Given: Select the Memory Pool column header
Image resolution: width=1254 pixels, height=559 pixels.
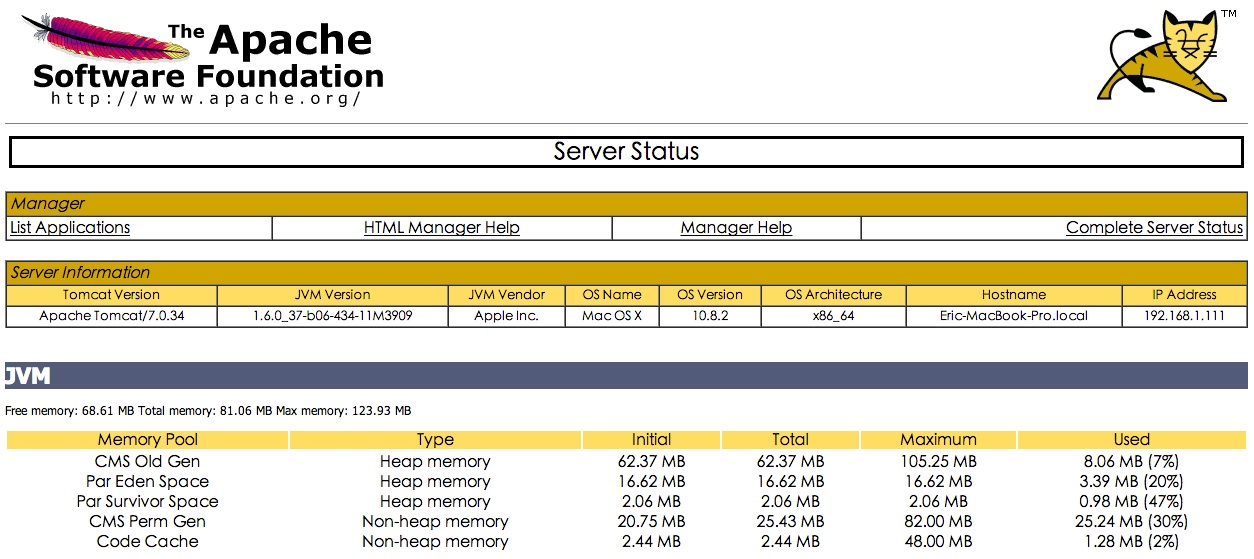Looking at the screenshot, I should (148, 440).
